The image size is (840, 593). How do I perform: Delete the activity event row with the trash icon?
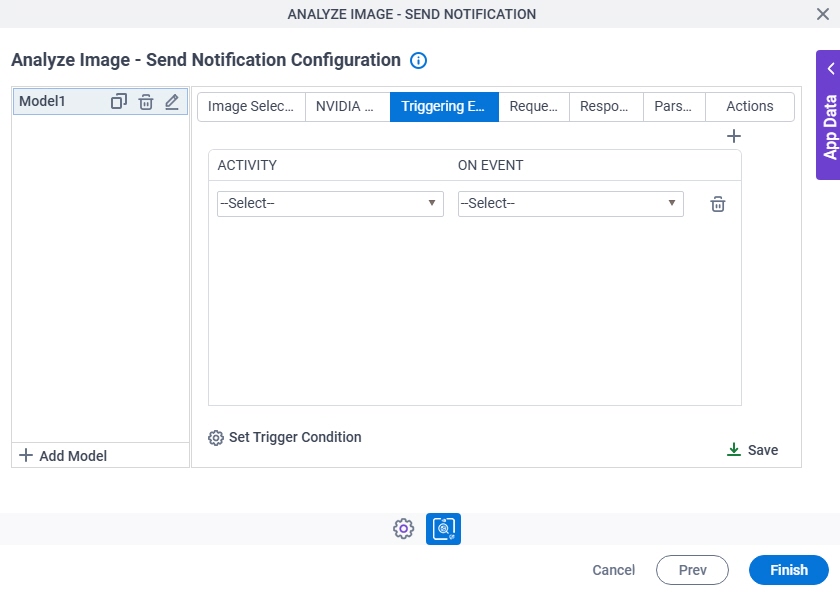tap(718, 204)
